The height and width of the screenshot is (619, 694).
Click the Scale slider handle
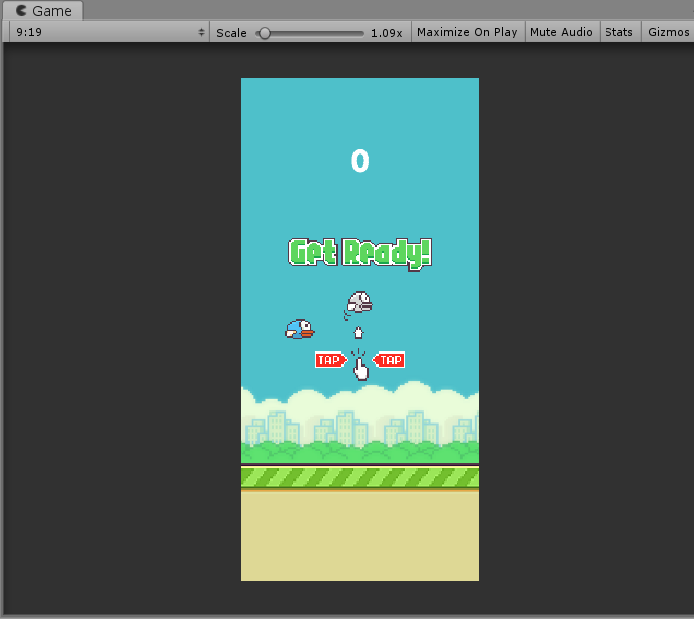tap(265, 33)
